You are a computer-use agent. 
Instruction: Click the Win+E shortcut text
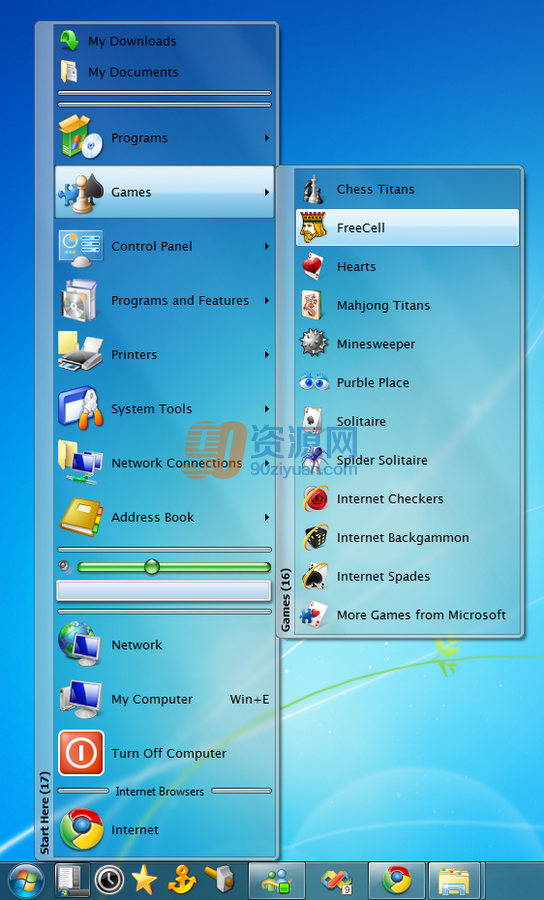(250, 699)
